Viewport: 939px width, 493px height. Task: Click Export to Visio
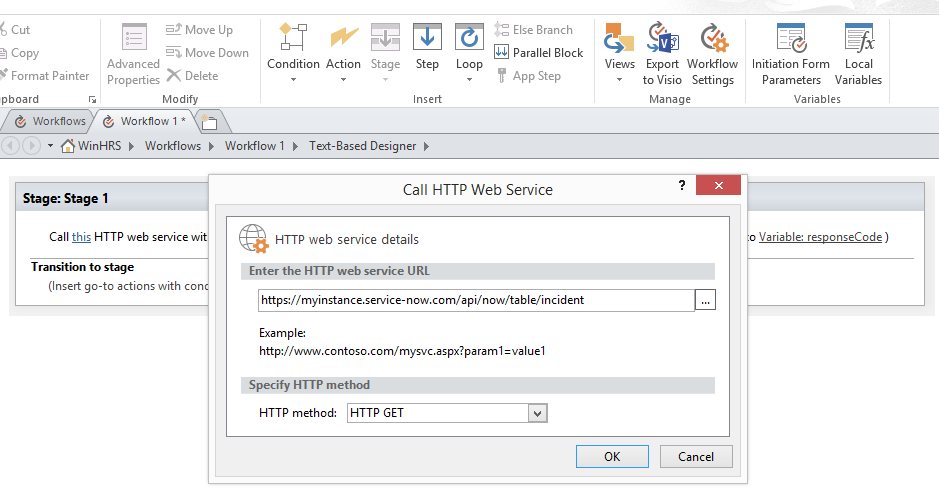click(x=662, y=55)
